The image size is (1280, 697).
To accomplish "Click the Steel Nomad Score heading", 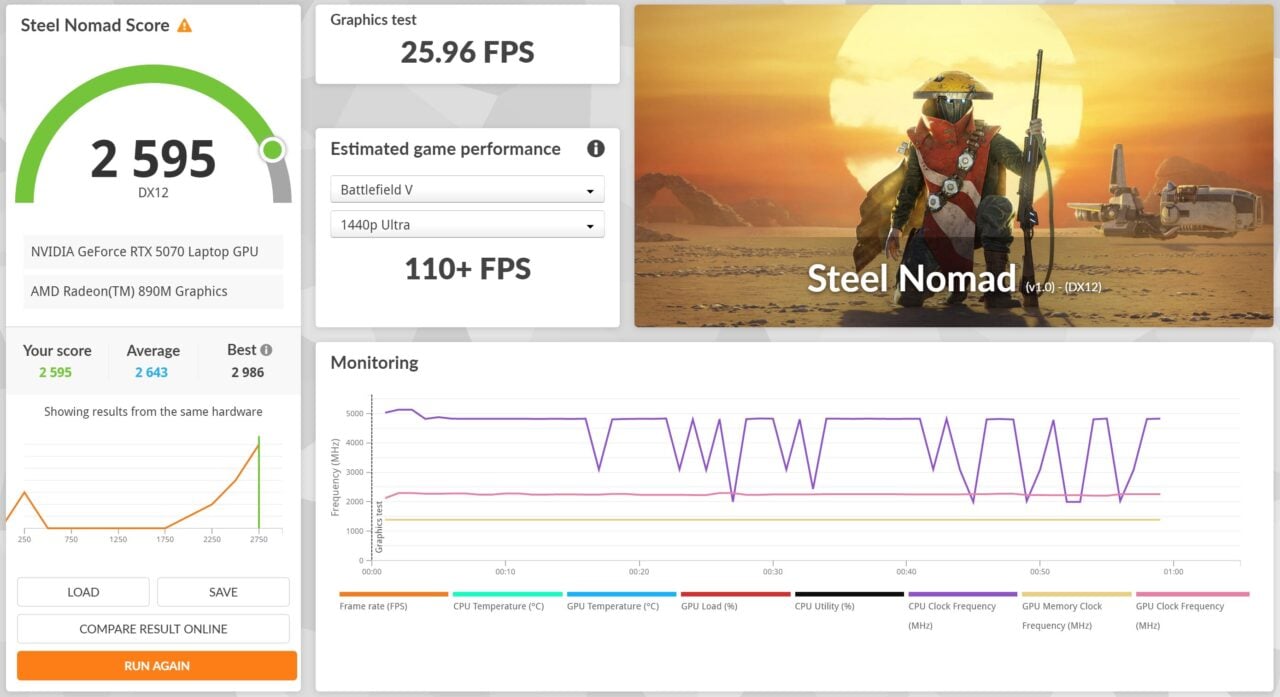I will pos(95,26).
